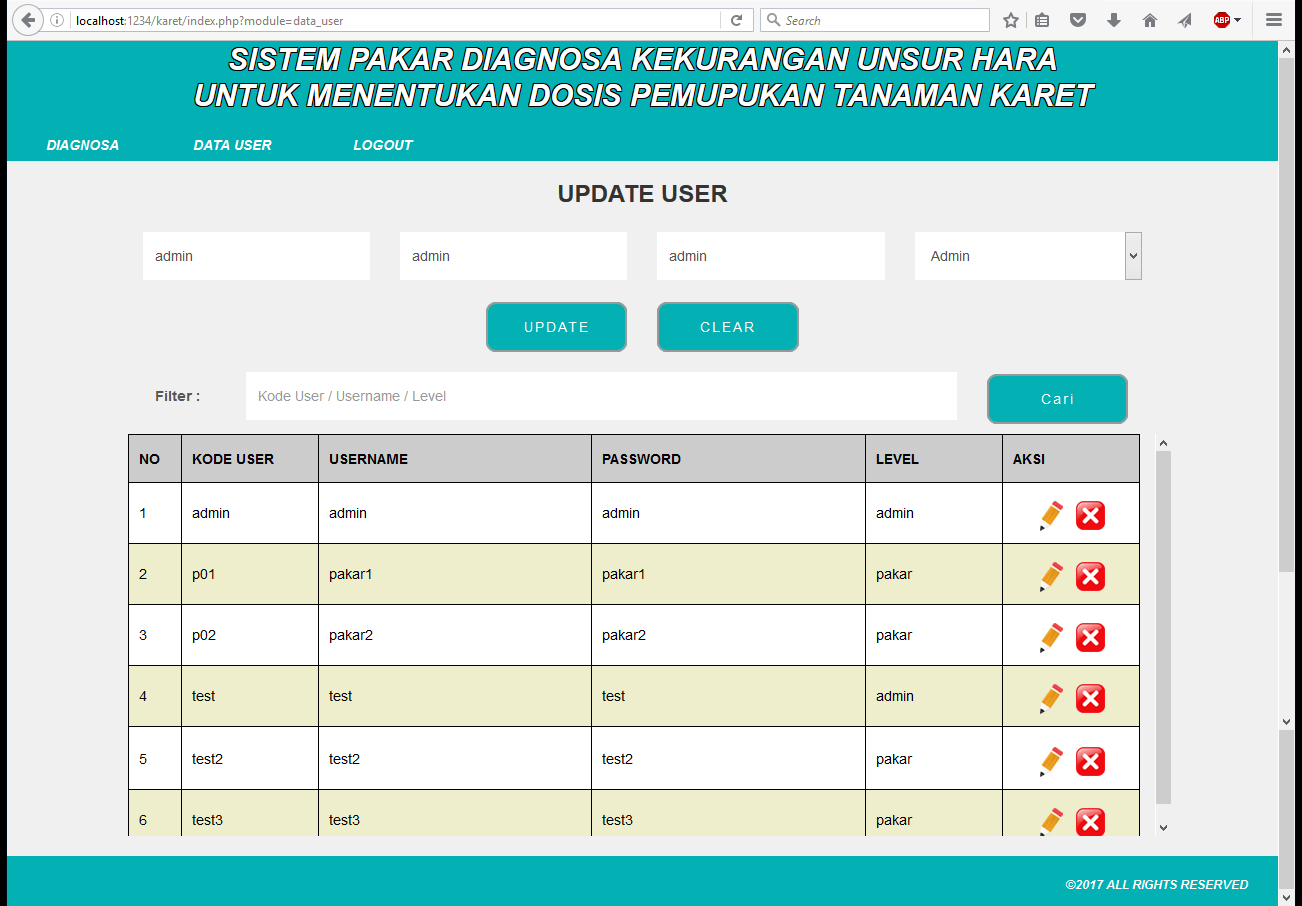Focus the Filter search input field
Screen dimensions: 1302x906
(601, 396)
